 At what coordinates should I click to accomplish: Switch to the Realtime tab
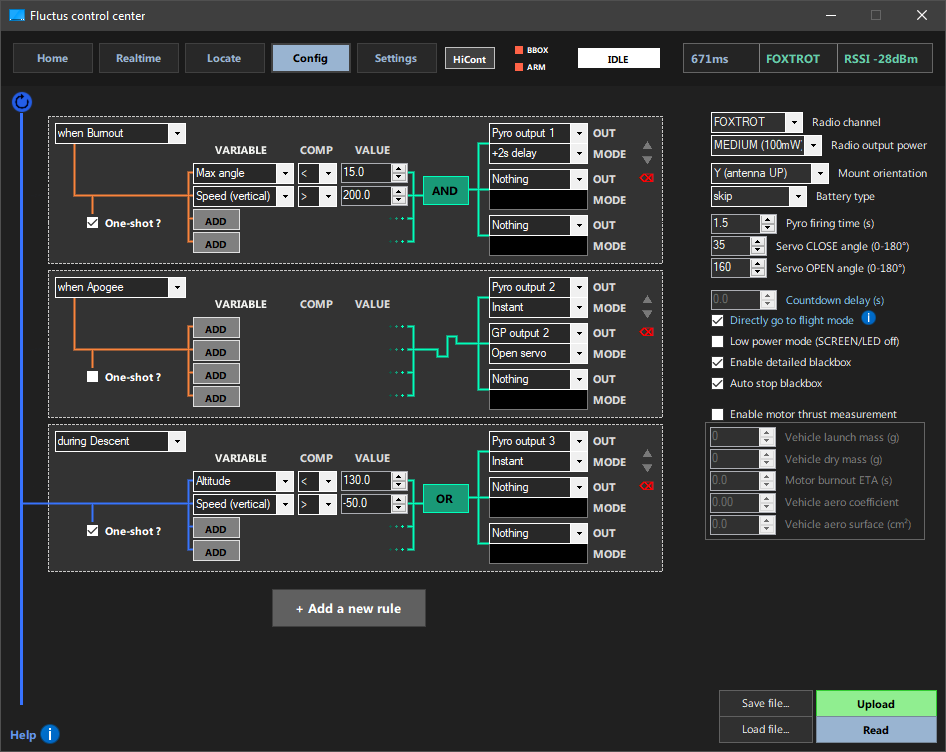(138, 58)
